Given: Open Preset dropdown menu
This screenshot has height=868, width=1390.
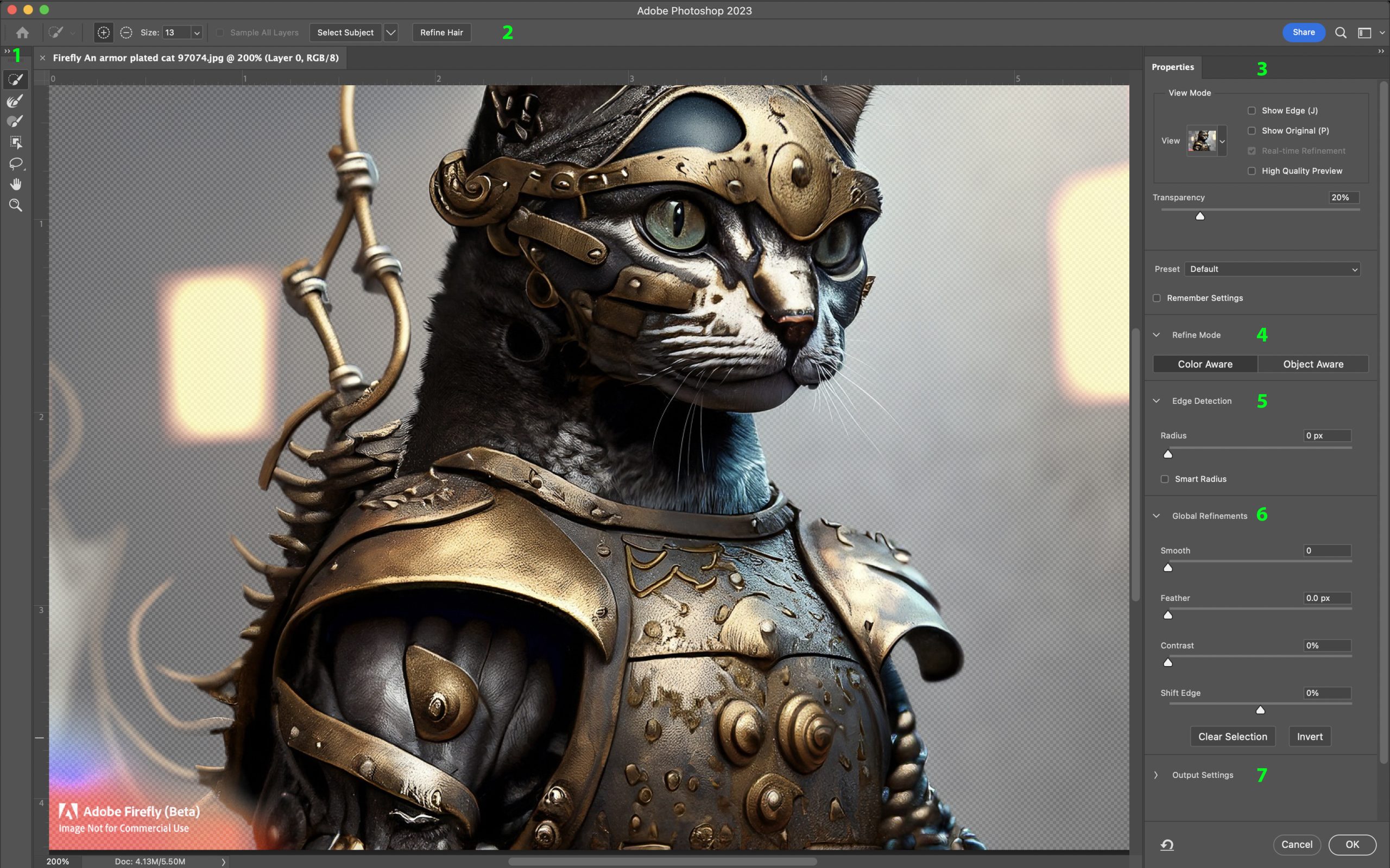Looking at the screenshot, I should tap(1271, 268).
